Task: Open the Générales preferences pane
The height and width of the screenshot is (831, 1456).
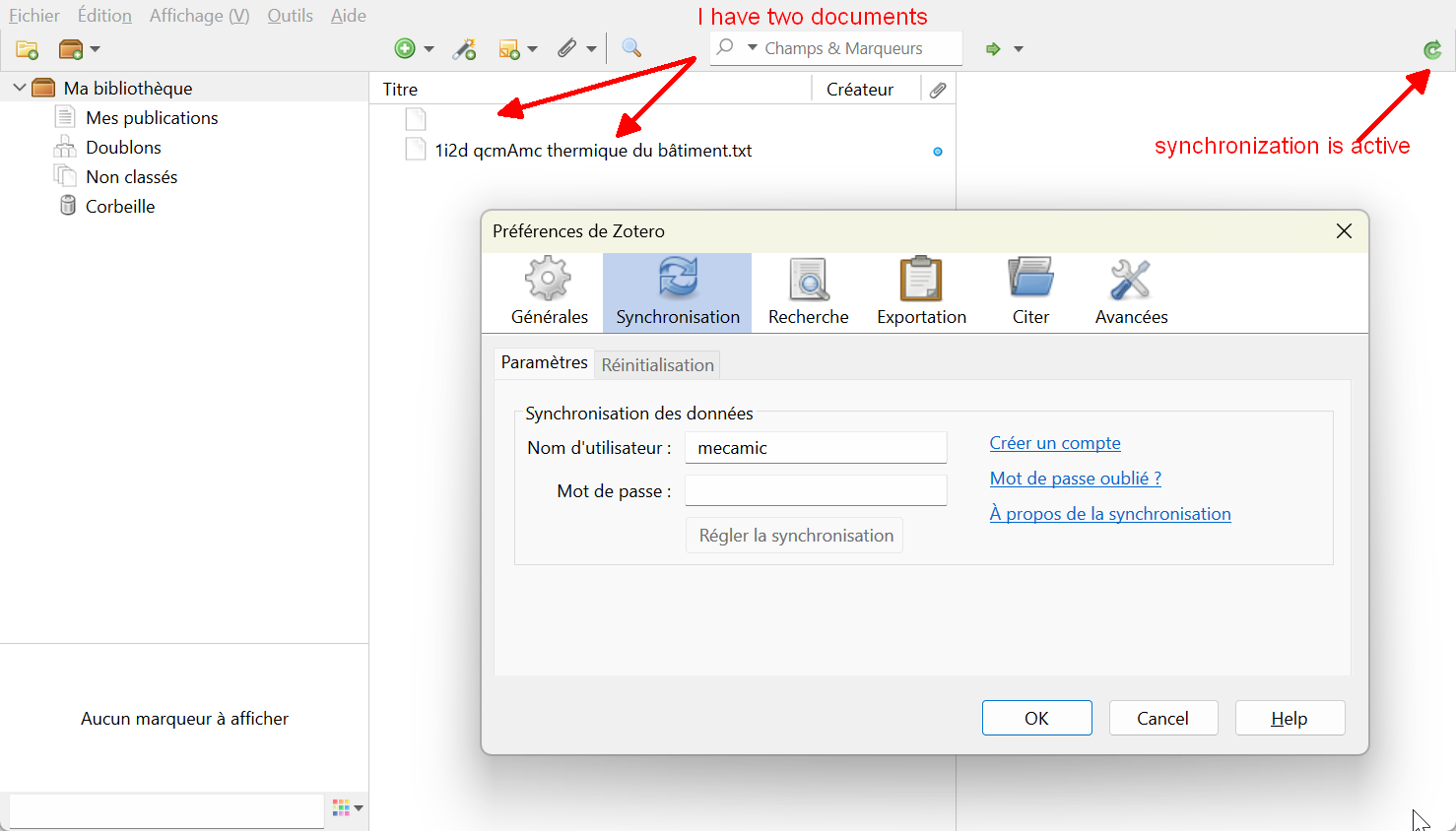Action: coord(549,291)
